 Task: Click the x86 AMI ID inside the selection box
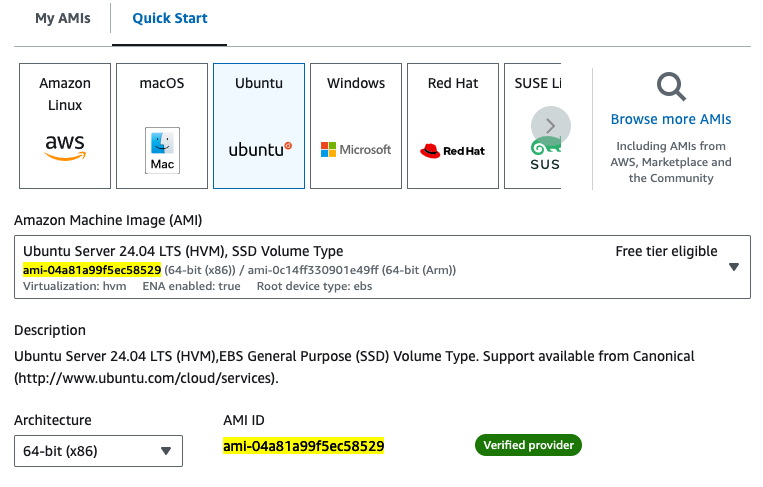point(92,270)
